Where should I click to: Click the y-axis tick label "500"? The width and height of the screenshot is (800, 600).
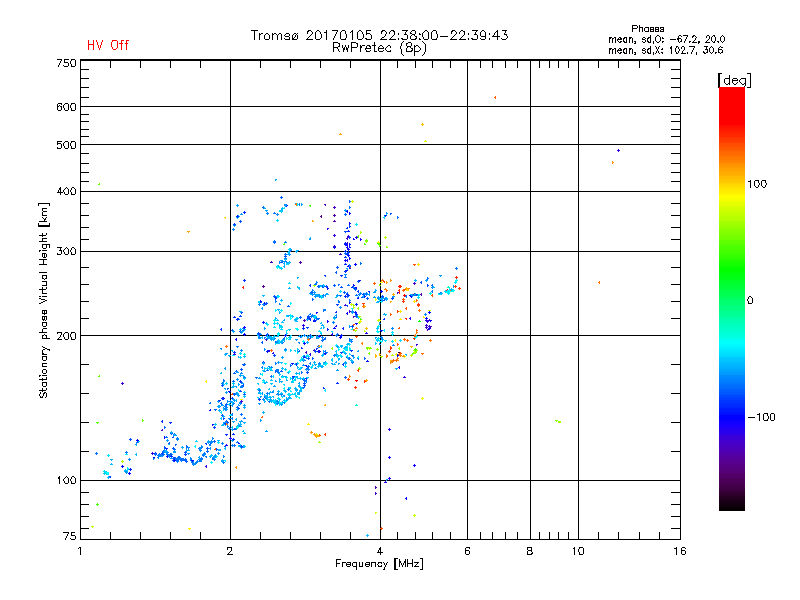[x=66, y=145]
